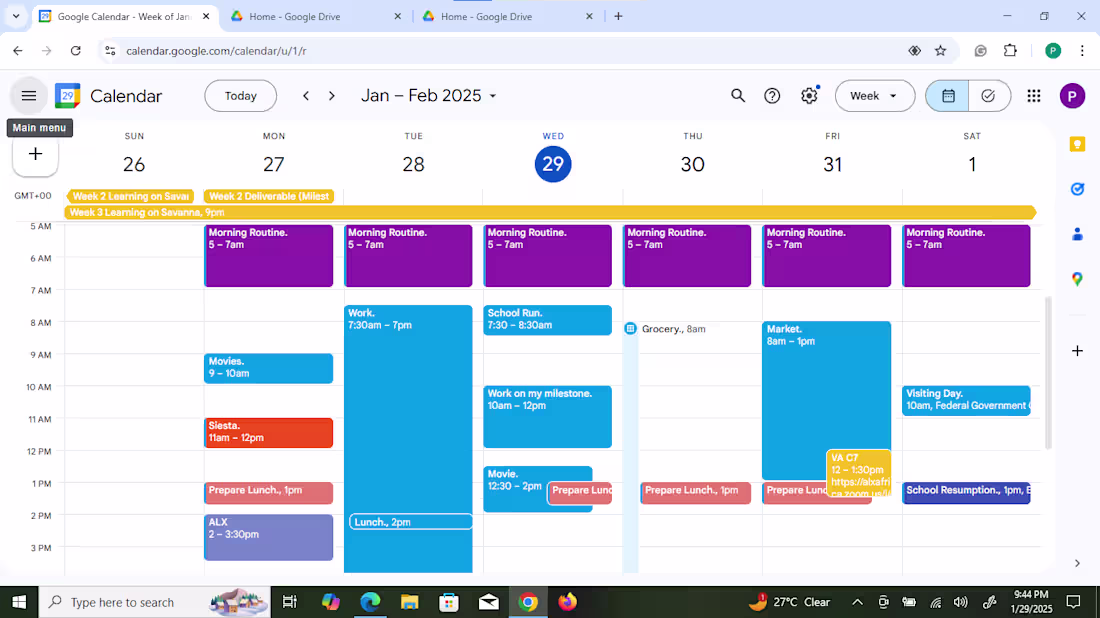This screenshot has height=618, width=1100.
Task: Open Google Keep from the side panel
Action: 1076,143
